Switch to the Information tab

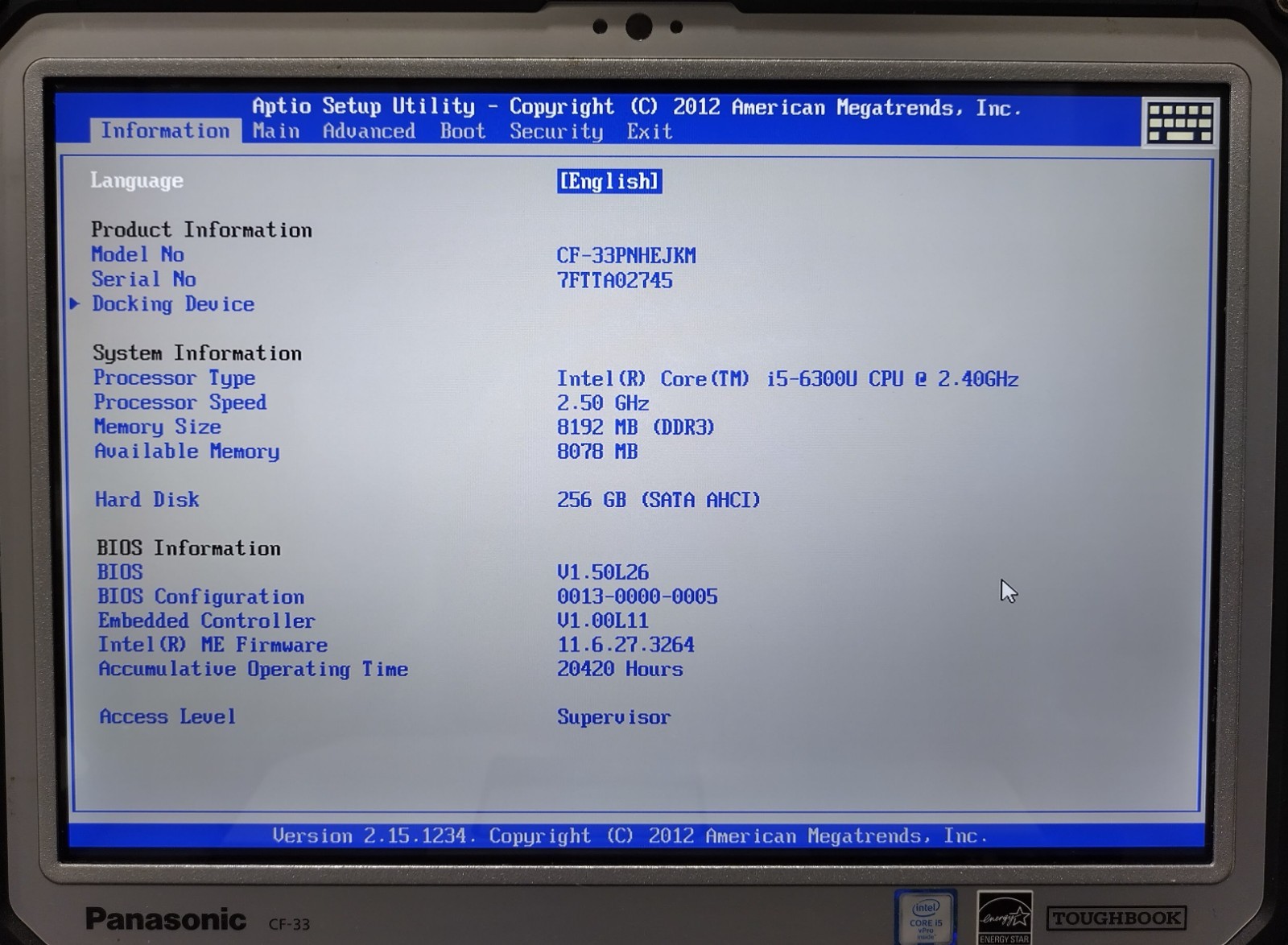pos(165,130)
